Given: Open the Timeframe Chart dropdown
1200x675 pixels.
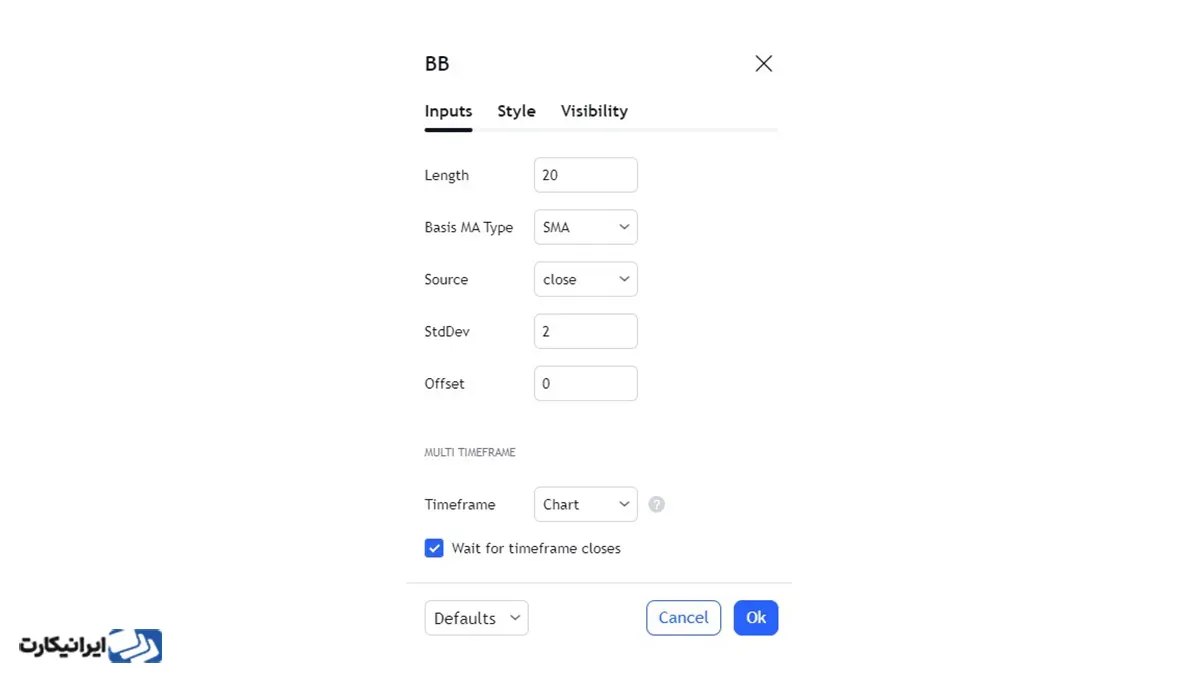Looking at the screenshot, I should click(x=585, y=504).
